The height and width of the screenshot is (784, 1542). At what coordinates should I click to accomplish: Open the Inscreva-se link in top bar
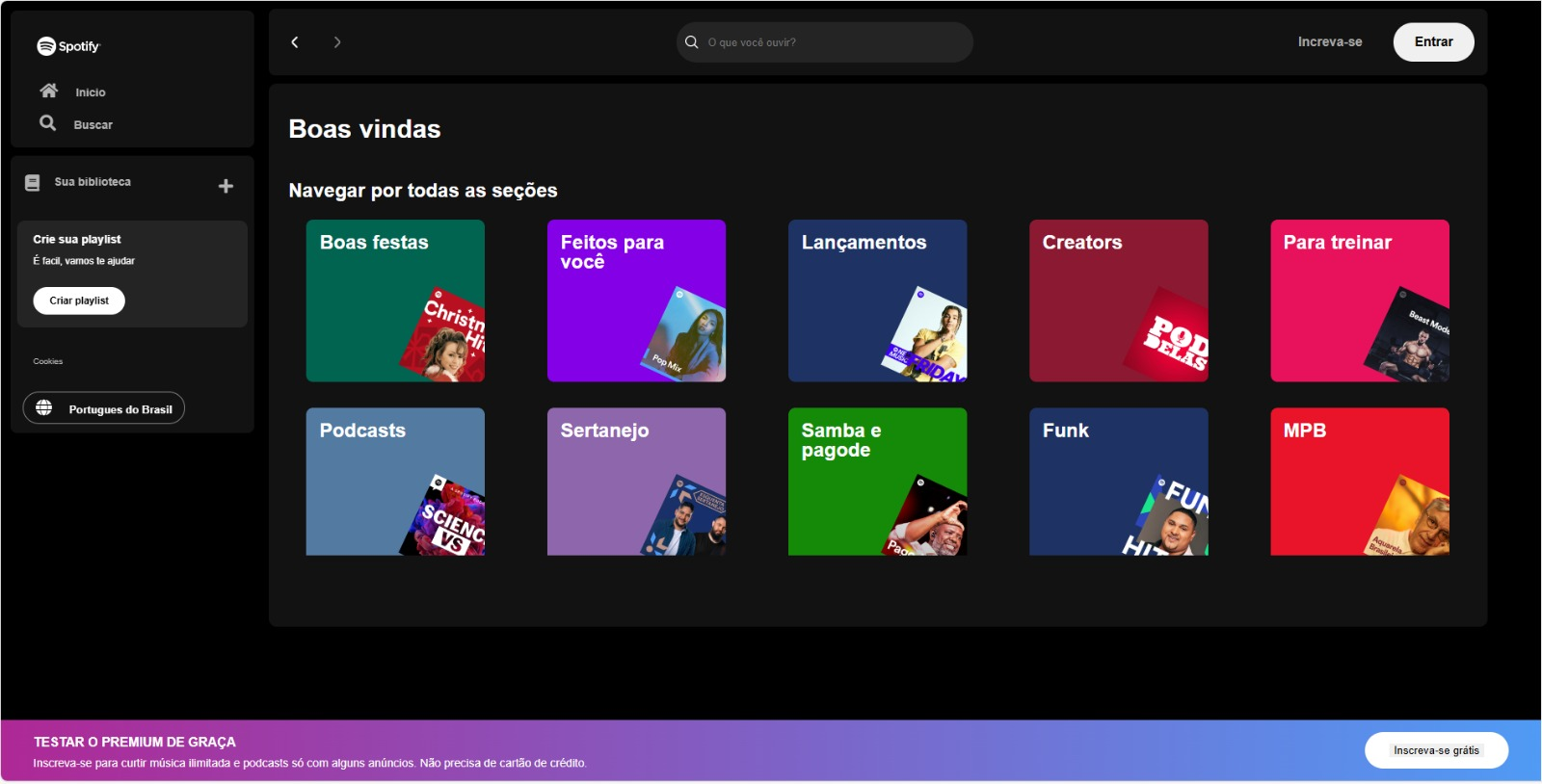[1330, 42]
